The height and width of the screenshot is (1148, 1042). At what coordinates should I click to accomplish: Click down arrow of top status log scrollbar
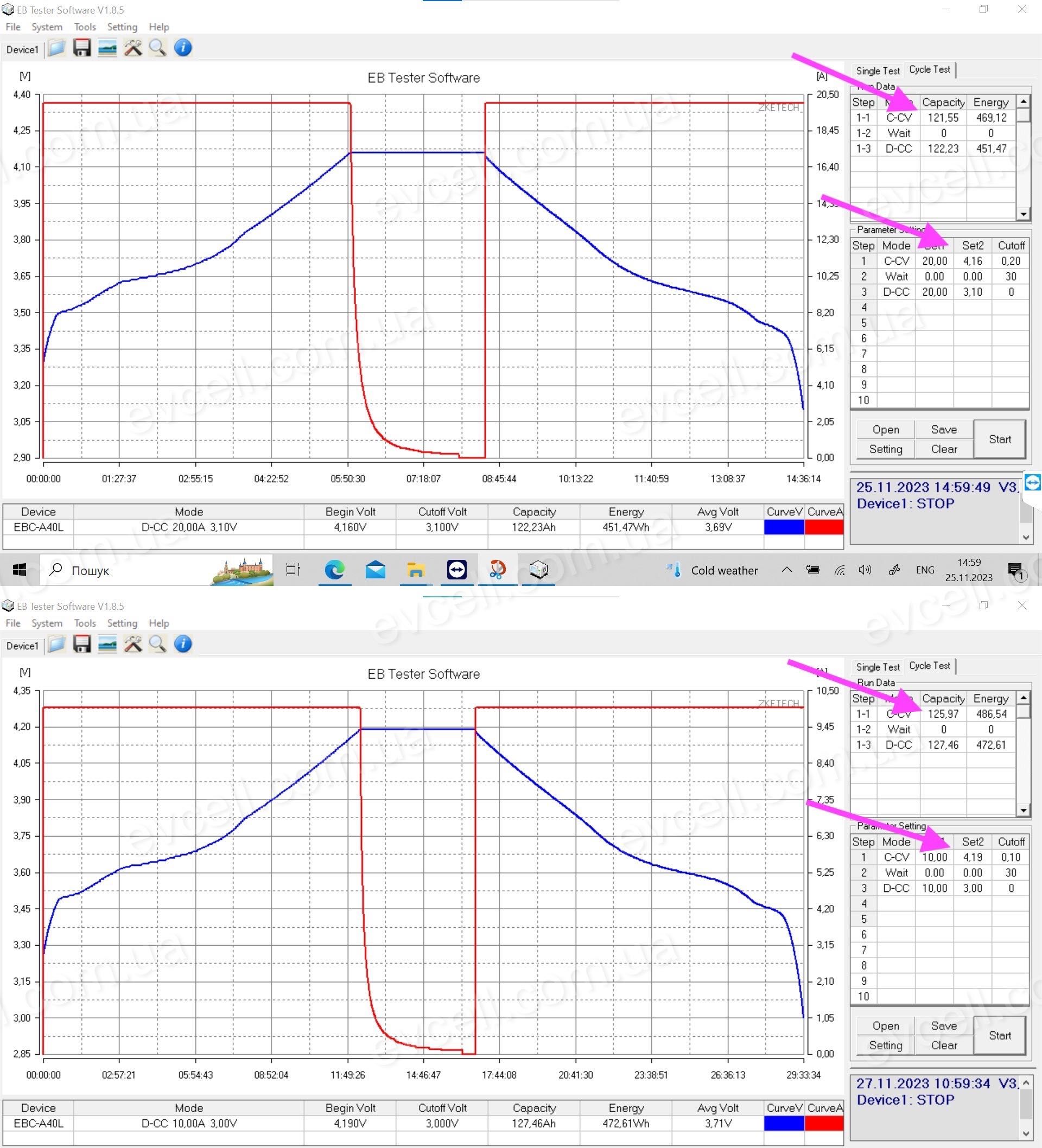1026,537
